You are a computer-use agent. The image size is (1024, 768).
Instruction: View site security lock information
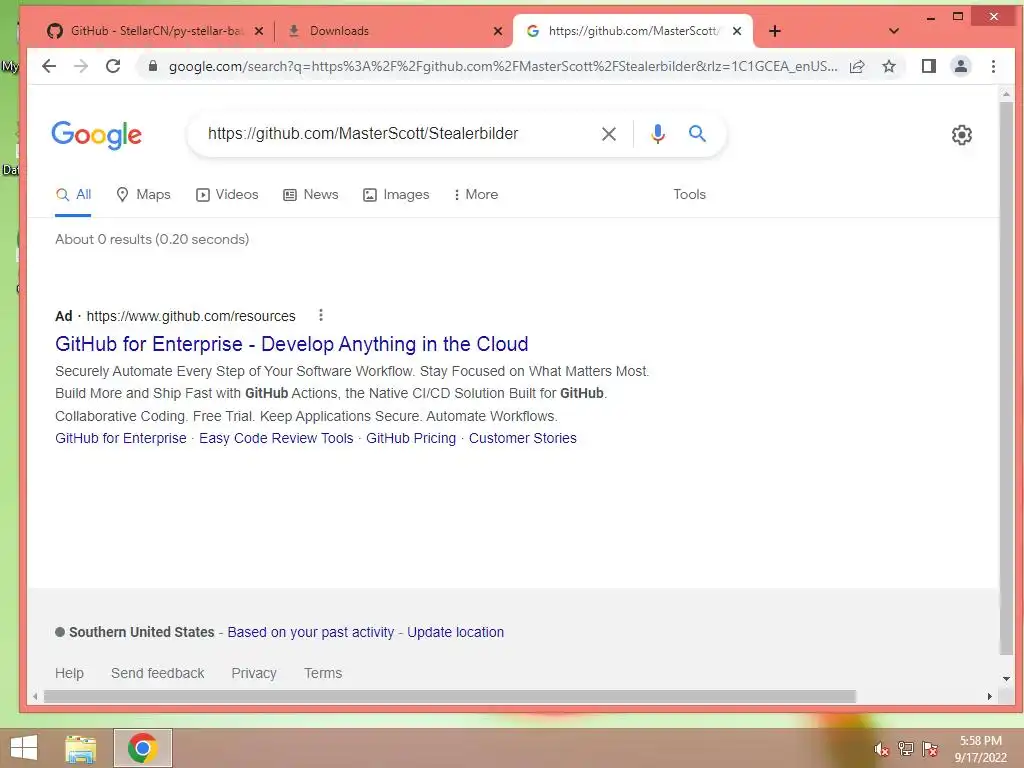coord(153,66)
